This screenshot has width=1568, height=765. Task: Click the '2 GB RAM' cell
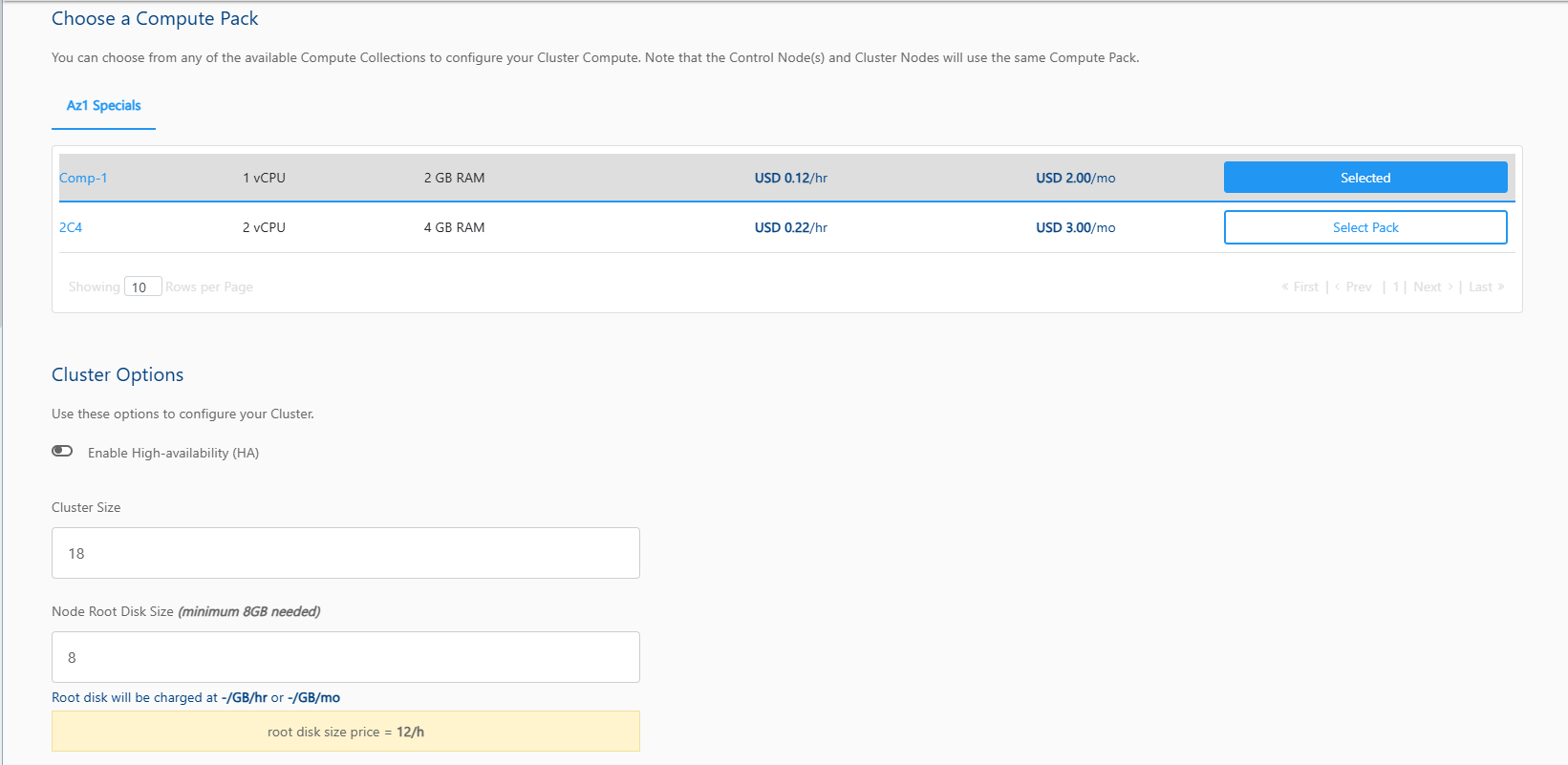455,178
